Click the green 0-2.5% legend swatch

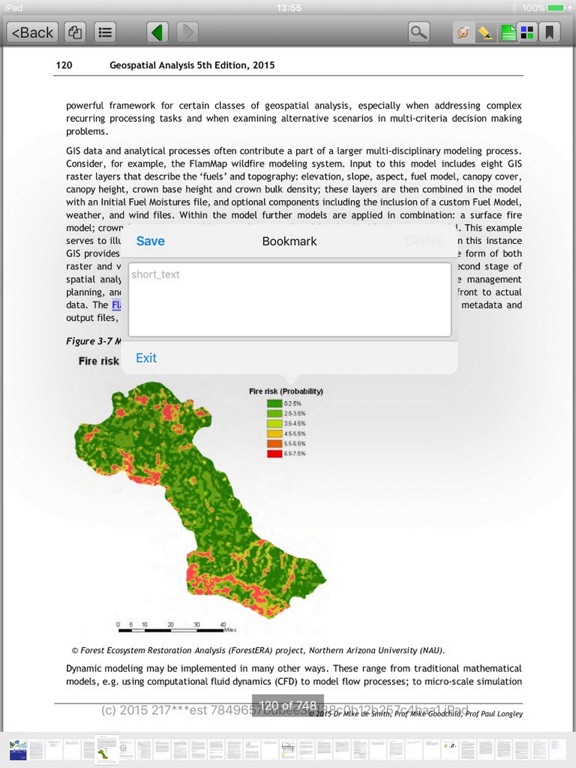274,404
